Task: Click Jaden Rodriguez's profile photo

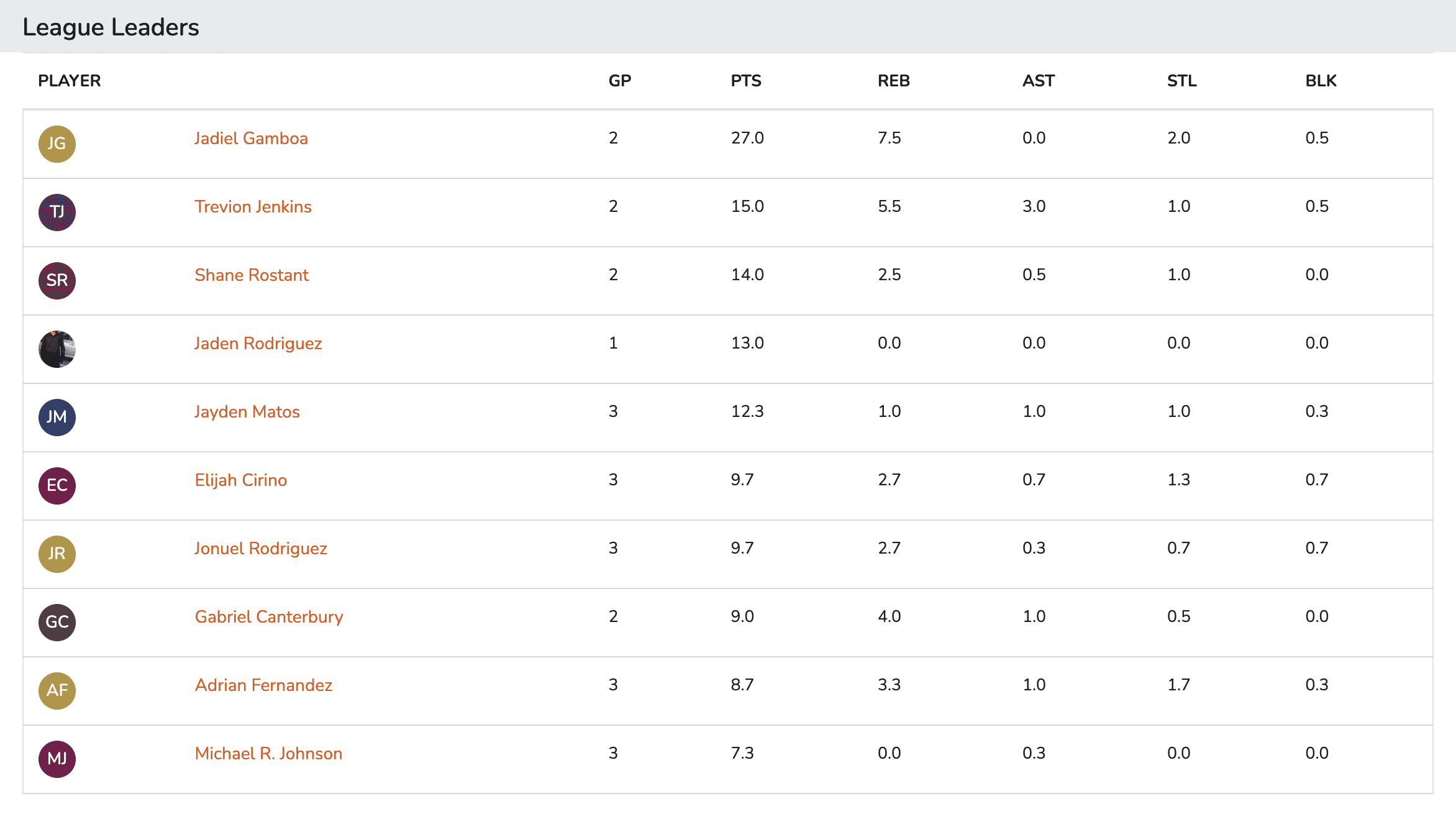Action: (57, 349)
